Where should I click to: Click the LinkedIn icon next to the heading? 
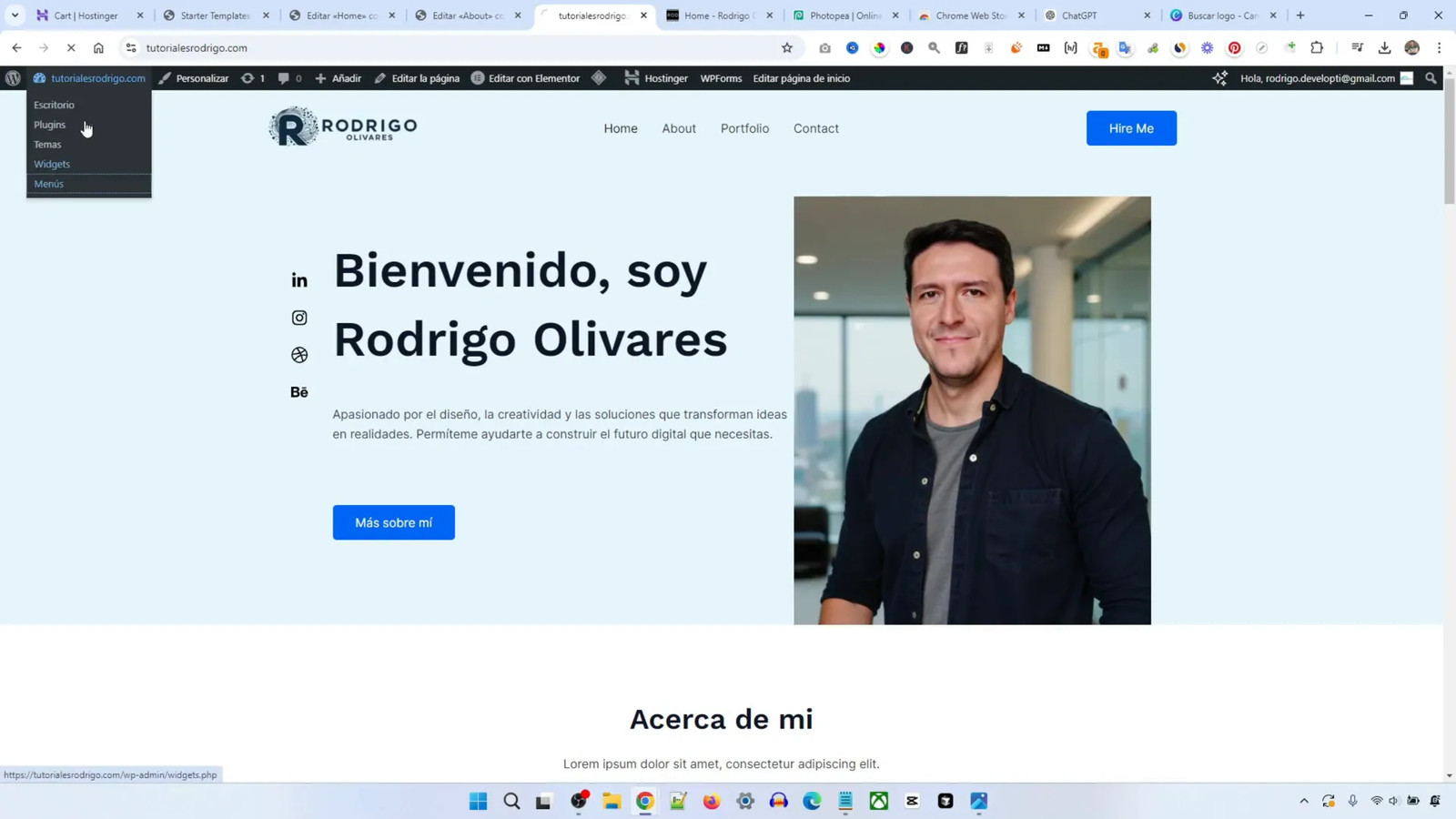tap(299, 279)
